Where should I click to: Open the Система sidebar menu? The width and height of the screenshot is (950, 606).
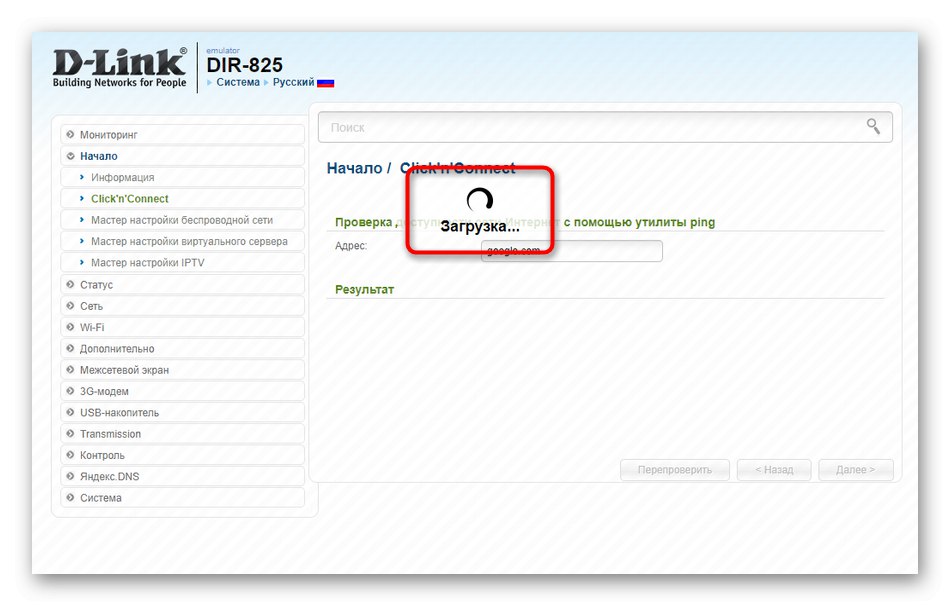point(182,498)
